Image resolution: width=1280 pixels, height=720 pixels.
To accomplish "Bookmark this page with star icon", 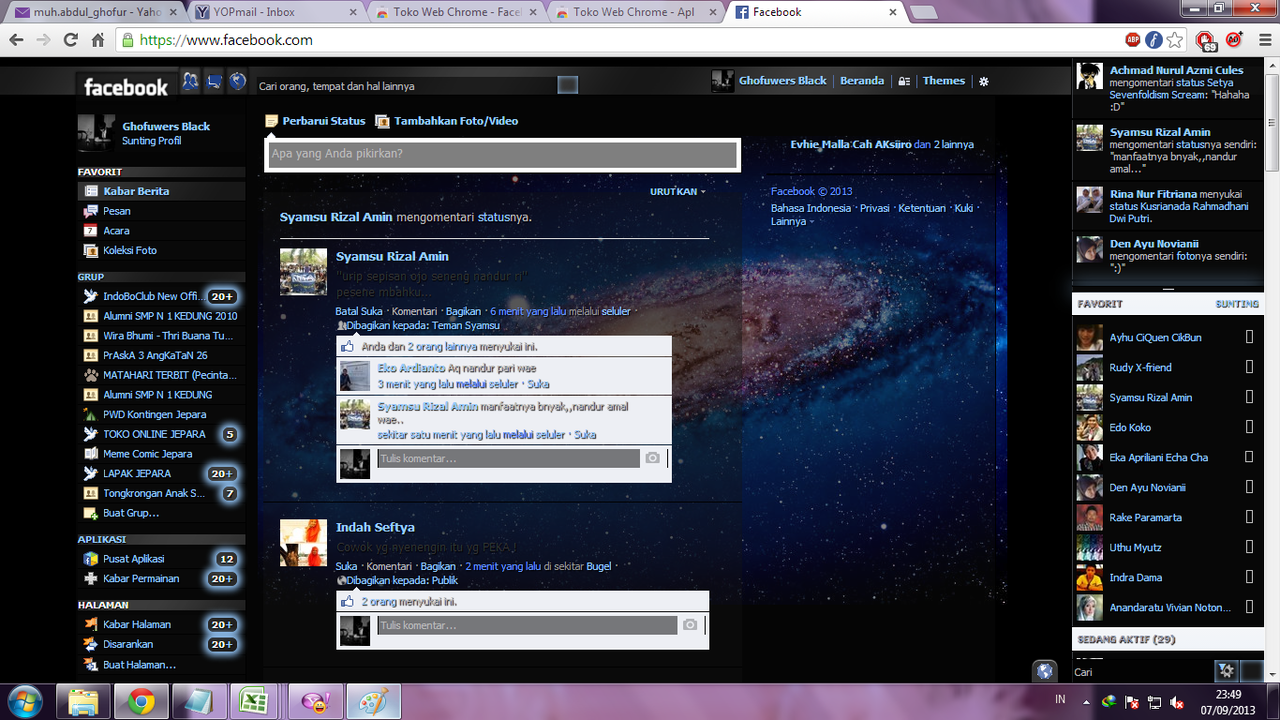I will (1175, 40).
